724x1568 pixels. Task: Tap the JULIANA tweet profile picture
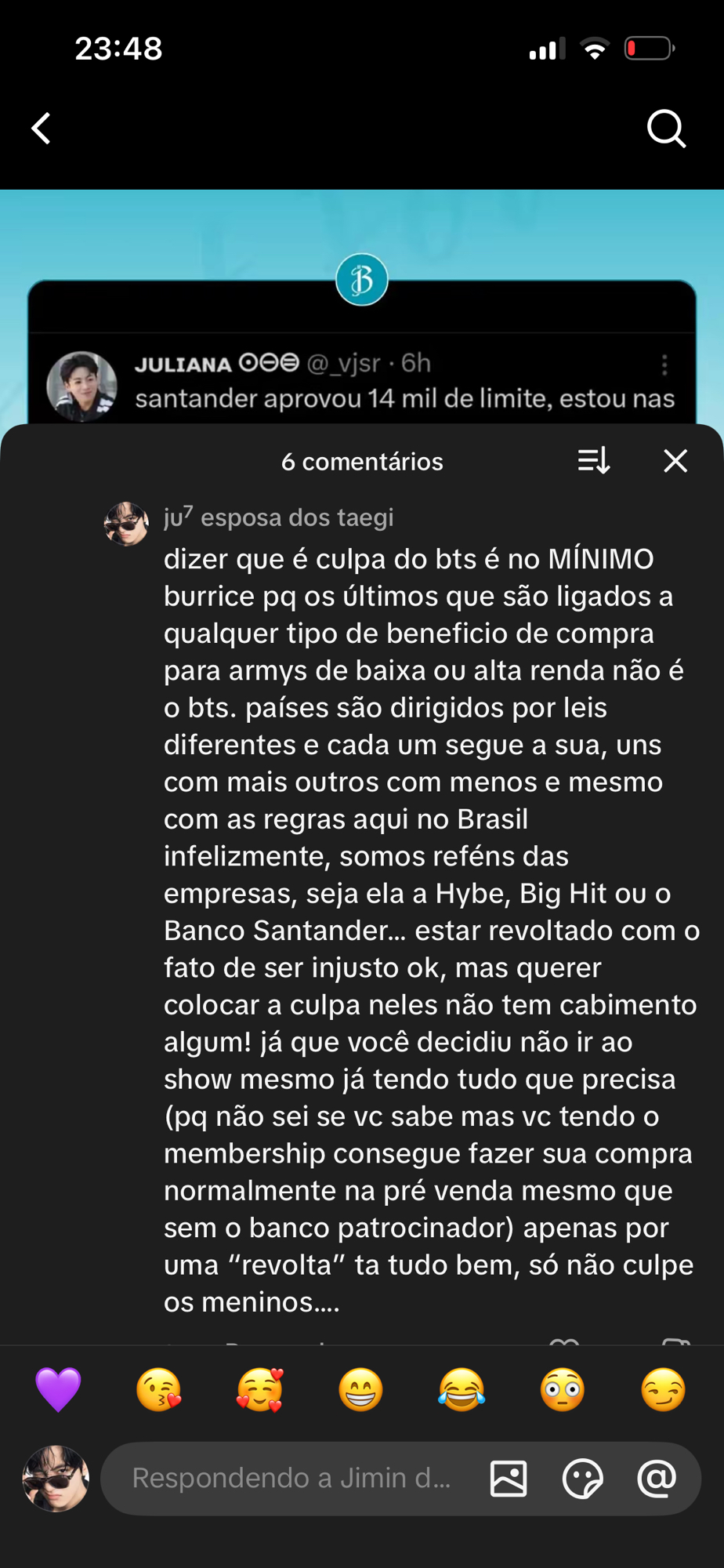(x=82, y=386)
